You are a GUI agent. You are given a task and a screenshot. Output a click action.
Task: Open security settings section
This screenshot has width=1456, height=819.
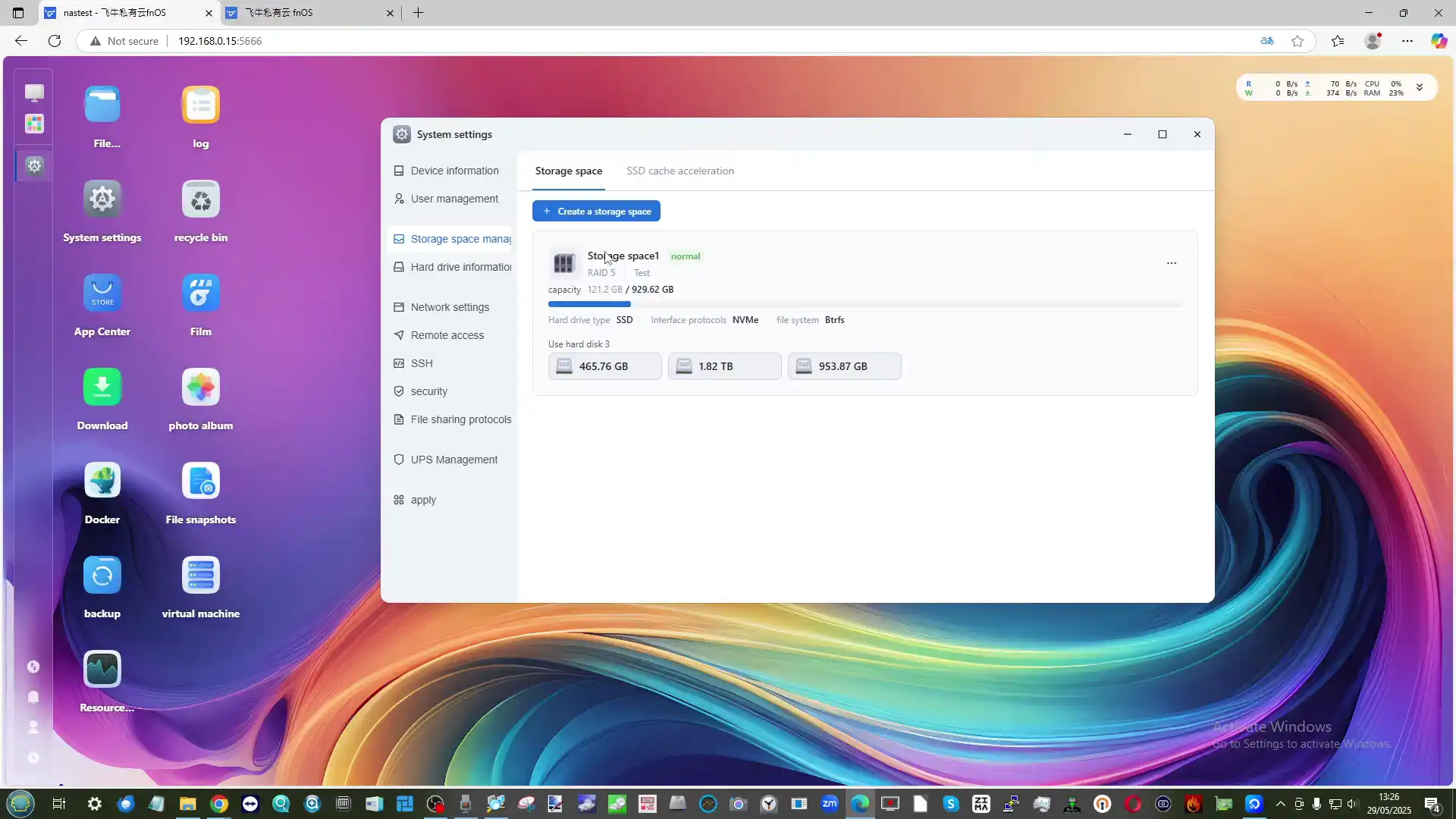450,392
